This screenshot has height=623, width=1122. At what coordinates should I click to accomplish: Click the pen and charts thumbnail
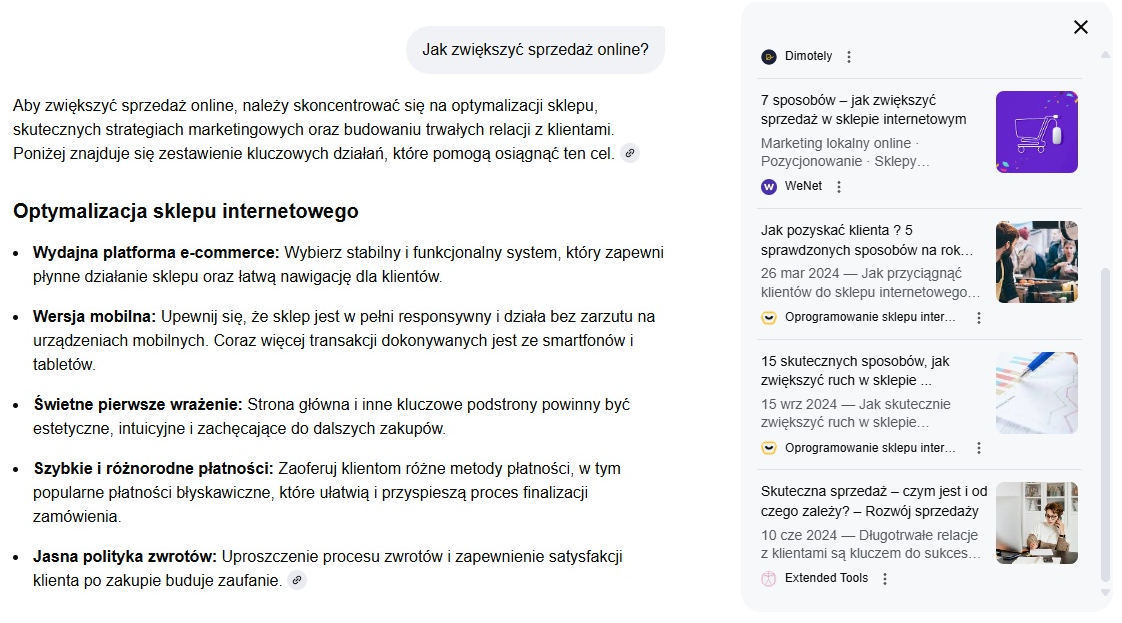tap(1036, 392)
